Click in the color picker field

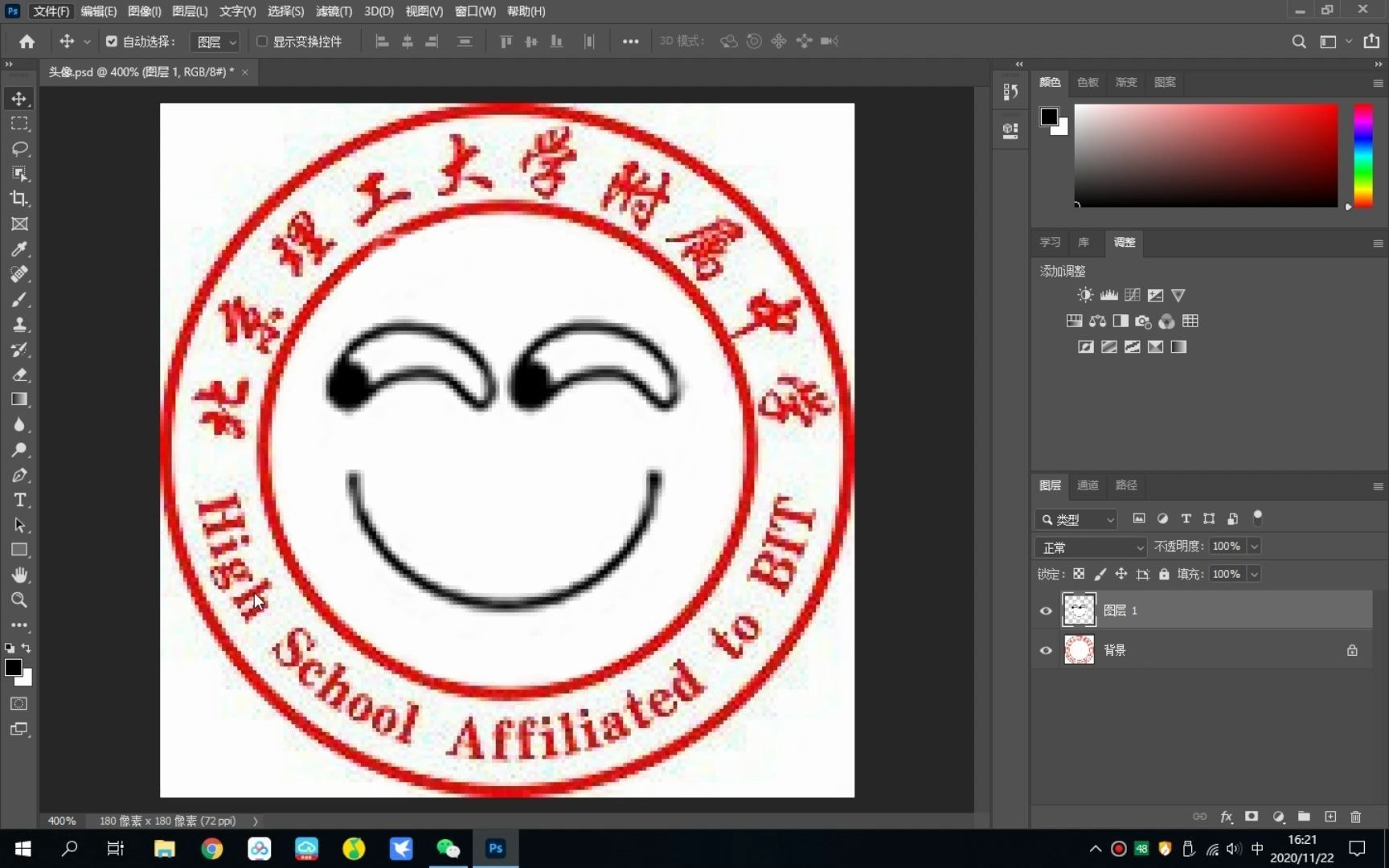[x=1206, y=155]
